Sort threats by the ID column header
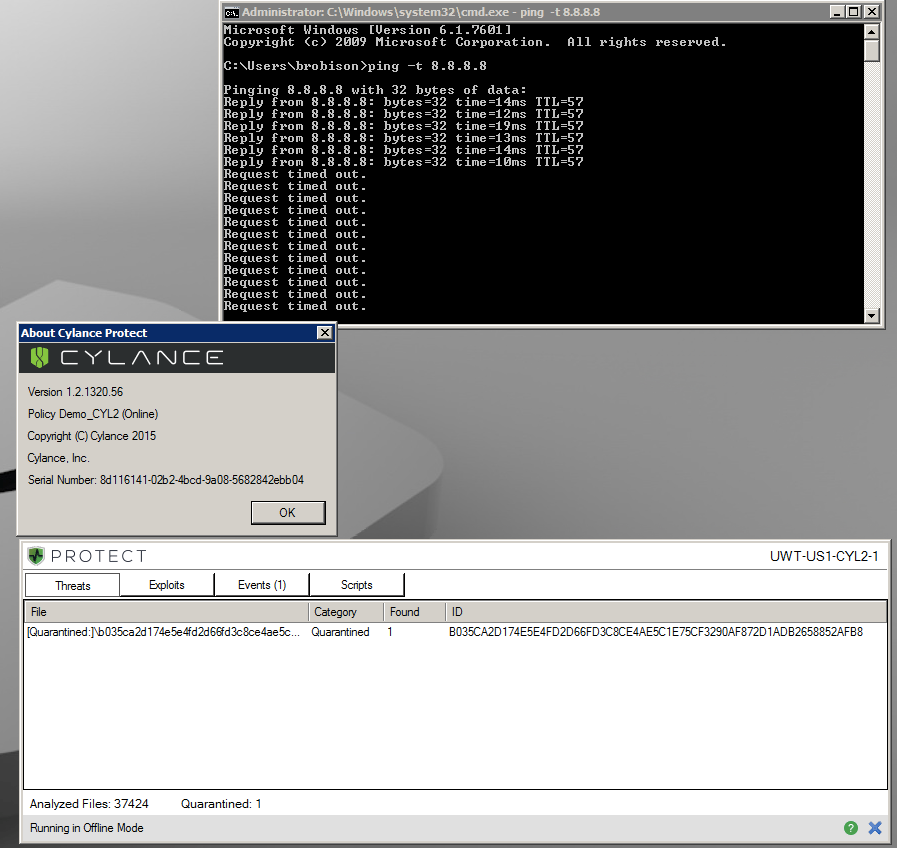 (666, 612)
